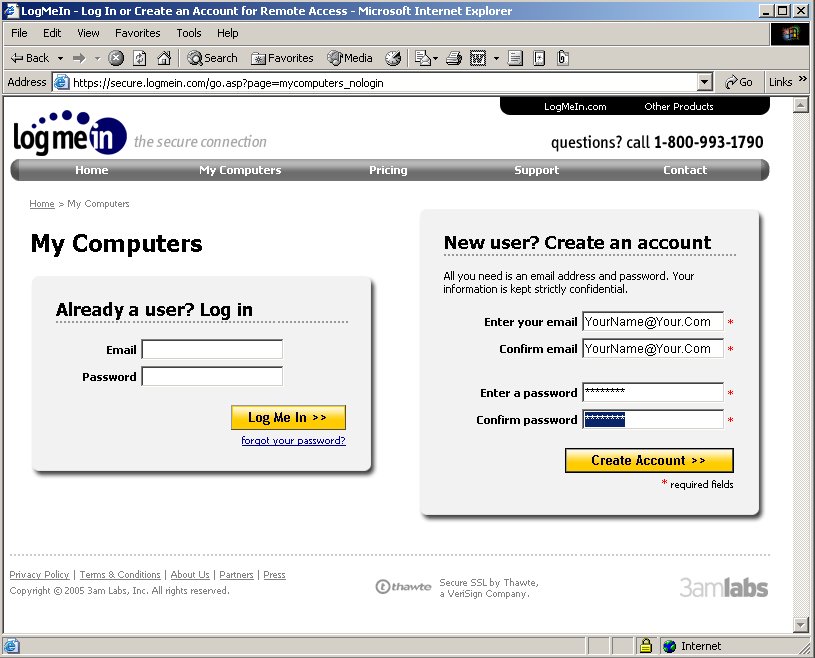
Task: Open the Media toolbar button
Action: pyautogui.click(x=350, y=58)
